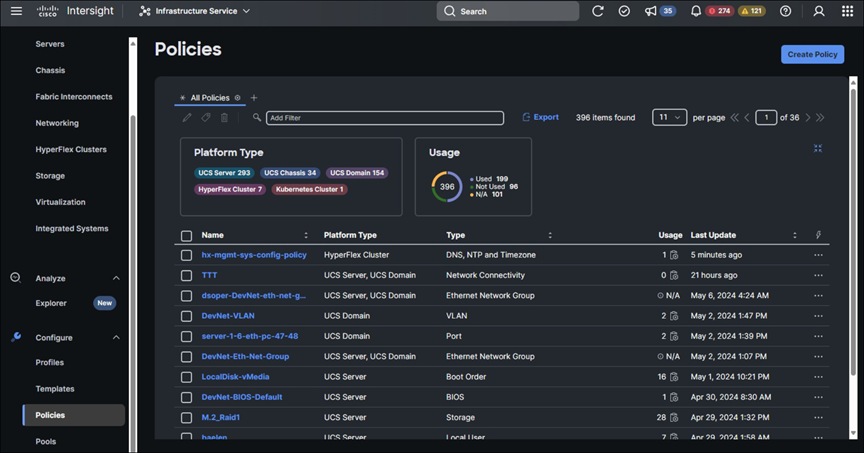864x453 pixels.
Task: Open Profiles in the sidebar
Action: (50, 362)
